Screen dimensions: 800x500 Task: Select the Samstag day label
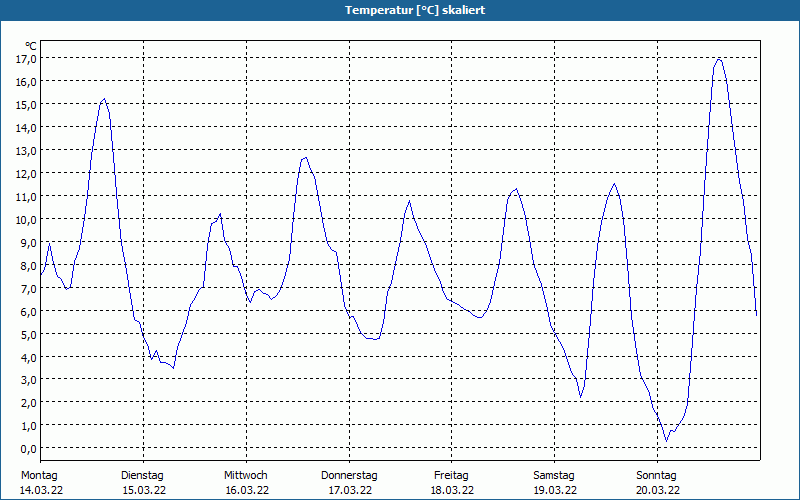coord(554,476)
